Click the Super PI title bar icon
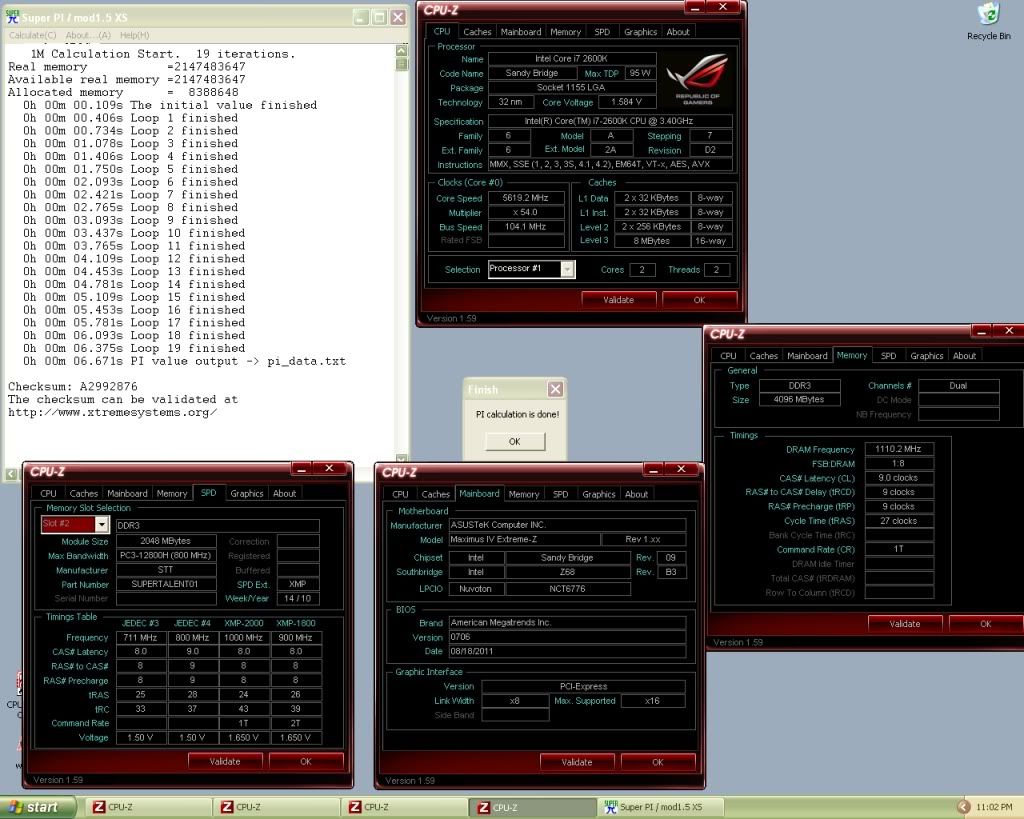Image resolution: width=1024 pixels, height=819 pixels. click(x=11, y=17)
